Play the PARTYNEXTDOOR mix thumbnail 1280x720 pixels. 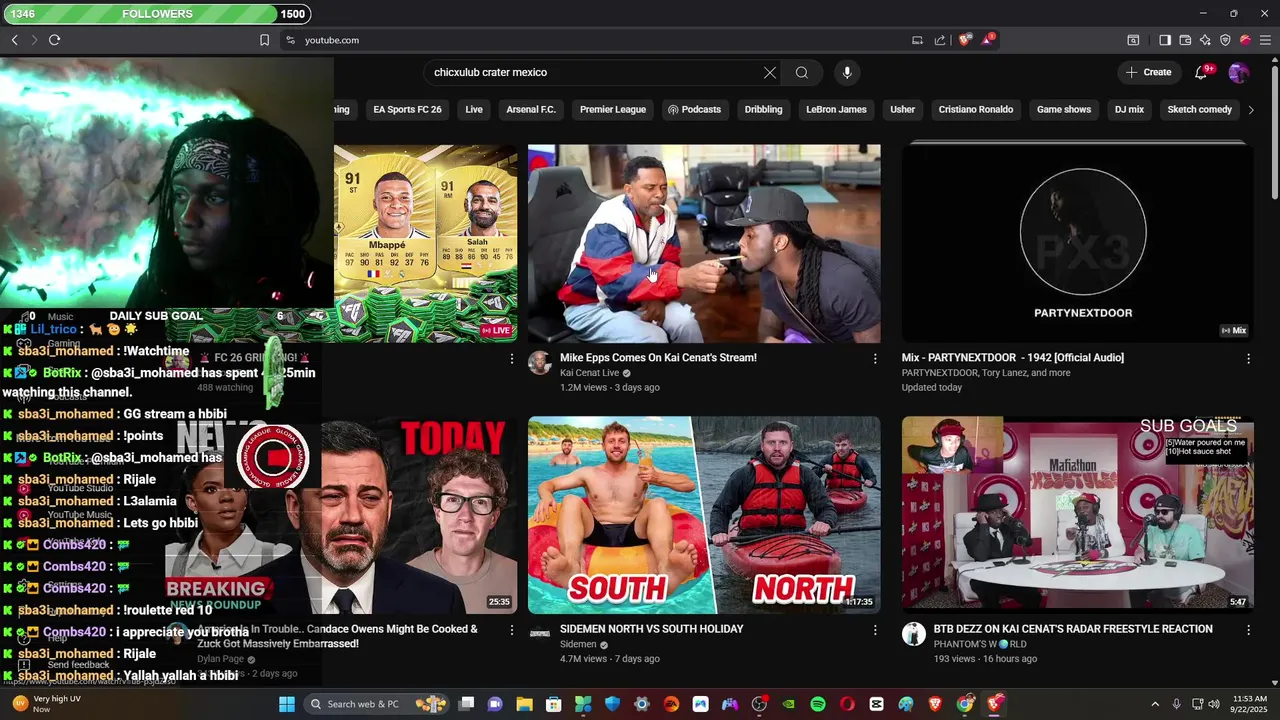tap(1077, 243)
